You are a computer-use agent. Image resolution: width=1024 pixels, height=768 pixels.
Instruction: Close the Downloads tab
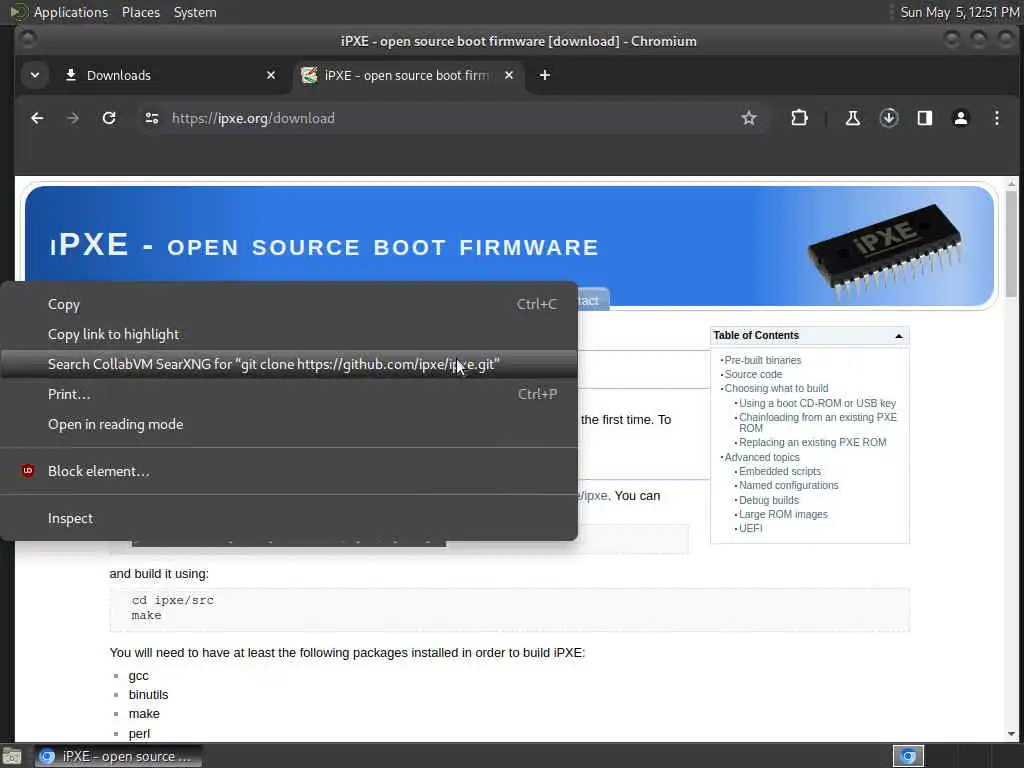pyautogui.click(x=271, y=75)
